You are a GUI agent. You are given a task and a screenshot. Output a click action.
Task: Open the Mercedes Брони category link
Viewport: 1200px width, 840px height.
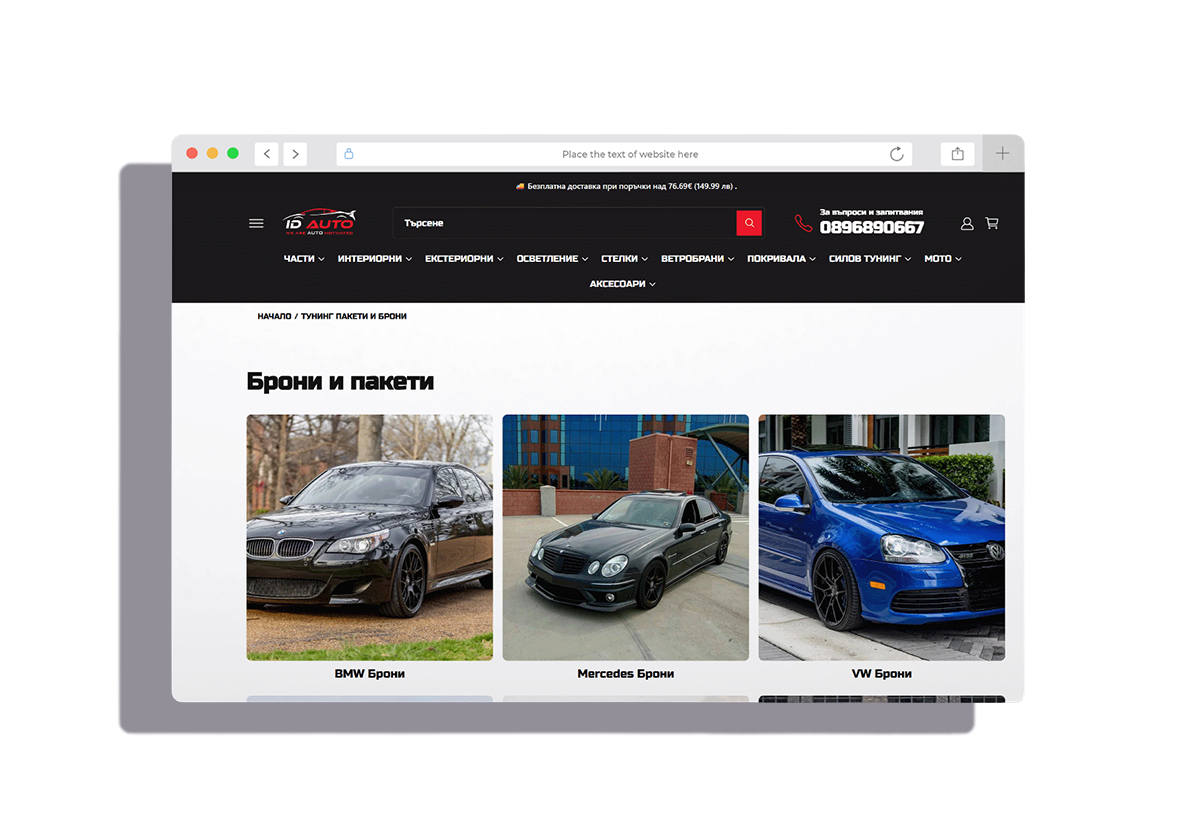626,674
